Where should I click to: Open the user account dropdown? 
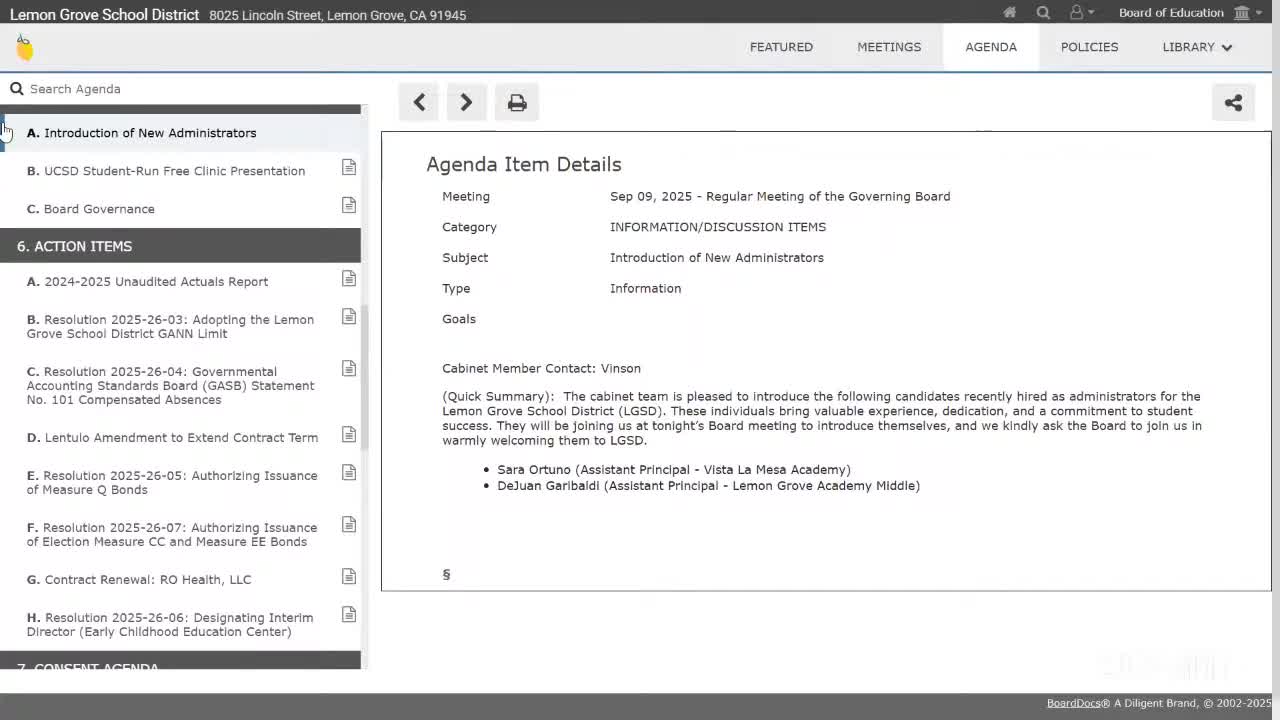click(1081, 13)
